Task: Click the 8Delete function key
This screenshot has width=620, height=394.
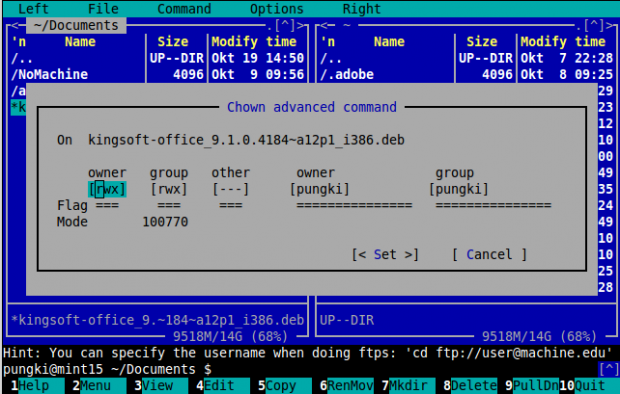Action: click(470, 385)
